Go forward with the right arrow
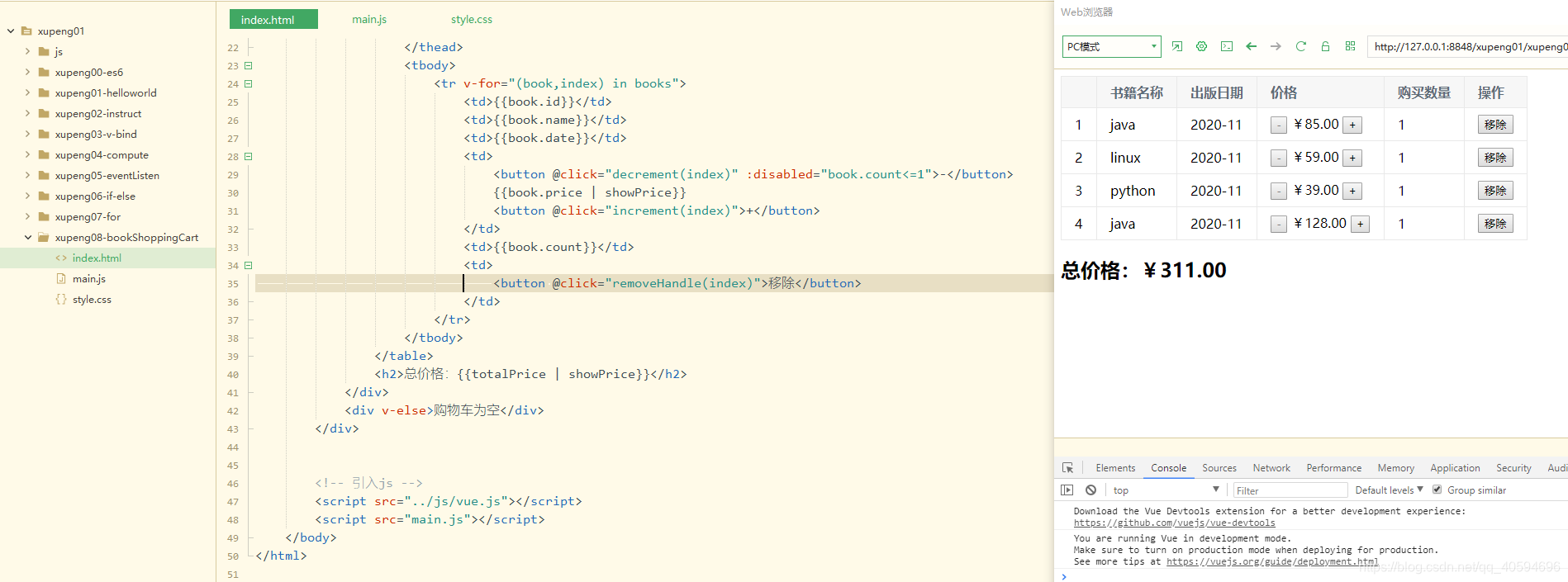 click(1276, 46)
